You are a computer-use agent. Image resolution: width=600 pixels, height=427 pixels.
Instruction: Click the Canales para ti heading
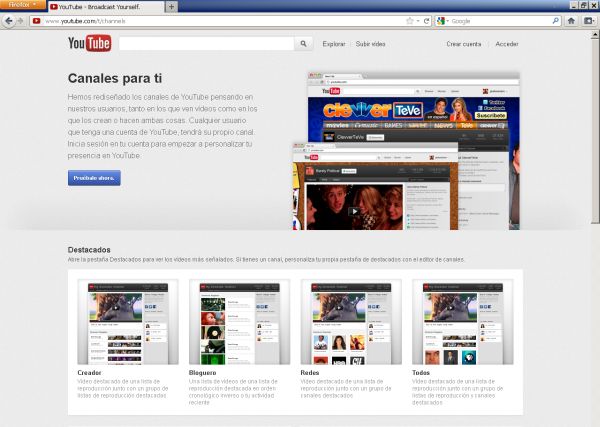[115, 78]
